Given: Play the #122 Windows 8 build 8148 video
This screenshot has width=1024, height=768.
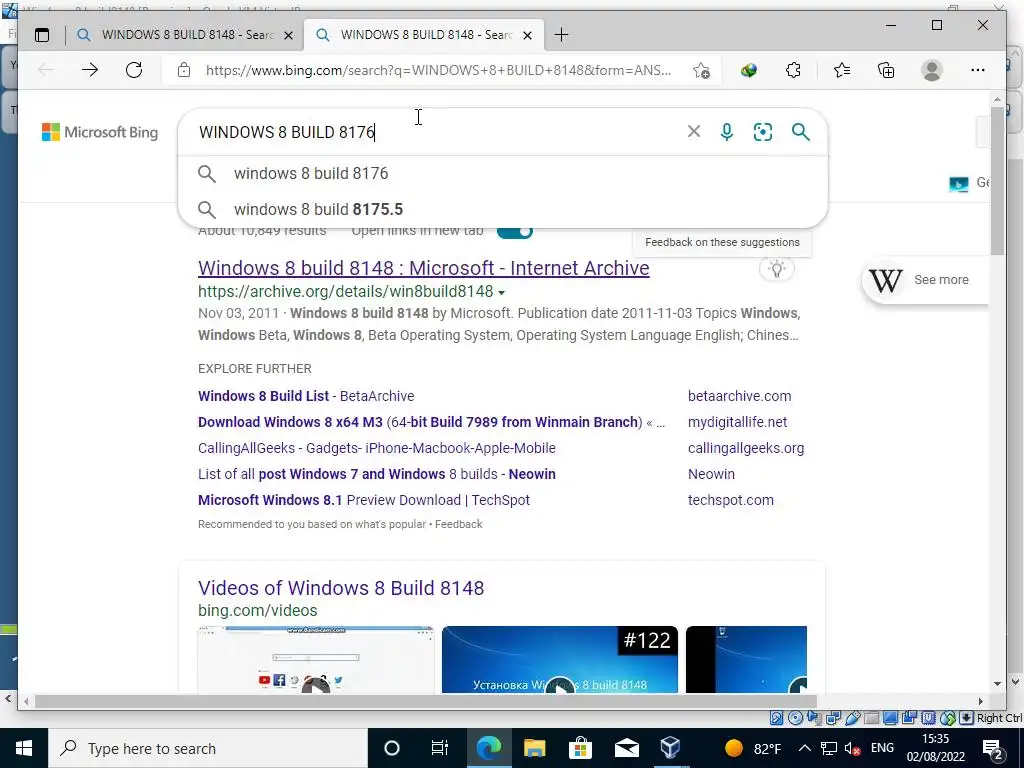Looking at the screenshot, I should coord(560,660).
